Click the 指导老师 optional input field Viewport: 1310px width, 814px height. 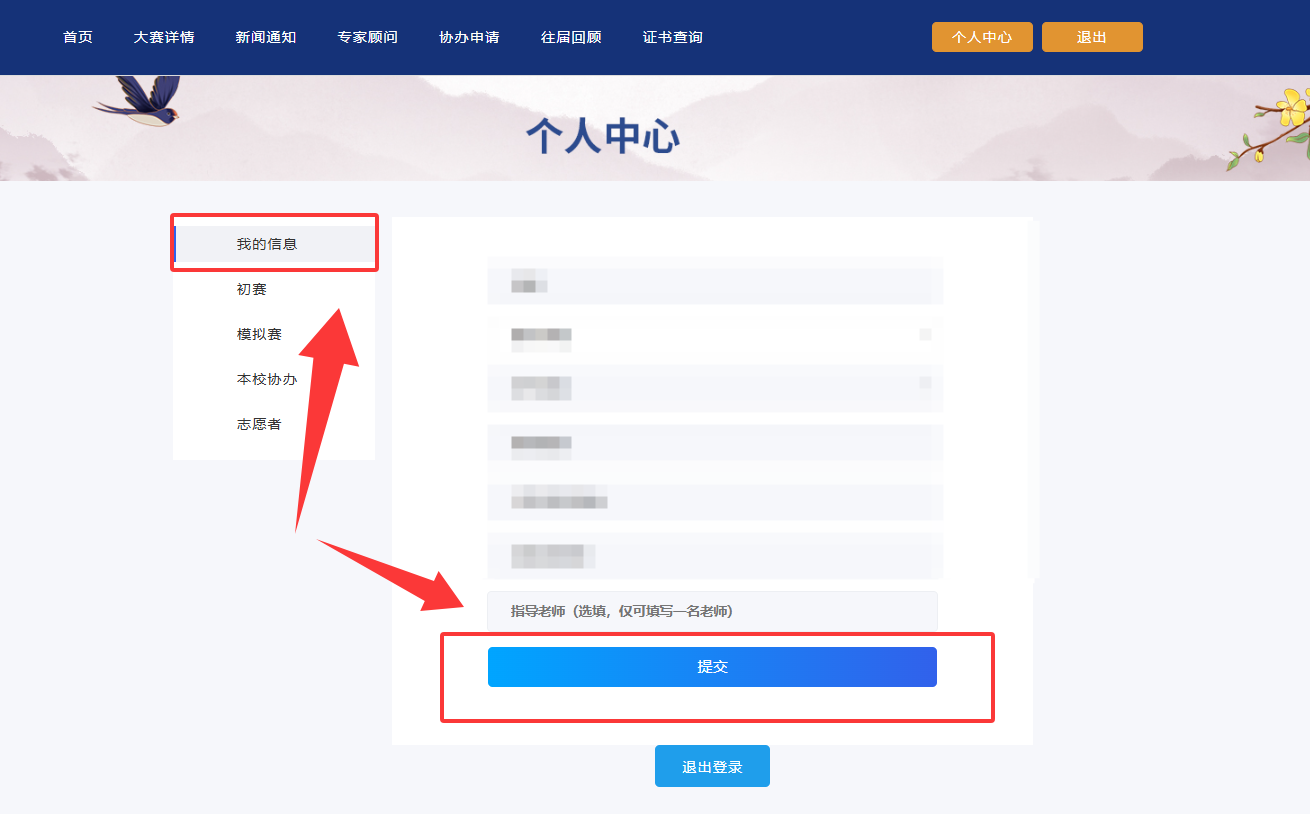712,611
